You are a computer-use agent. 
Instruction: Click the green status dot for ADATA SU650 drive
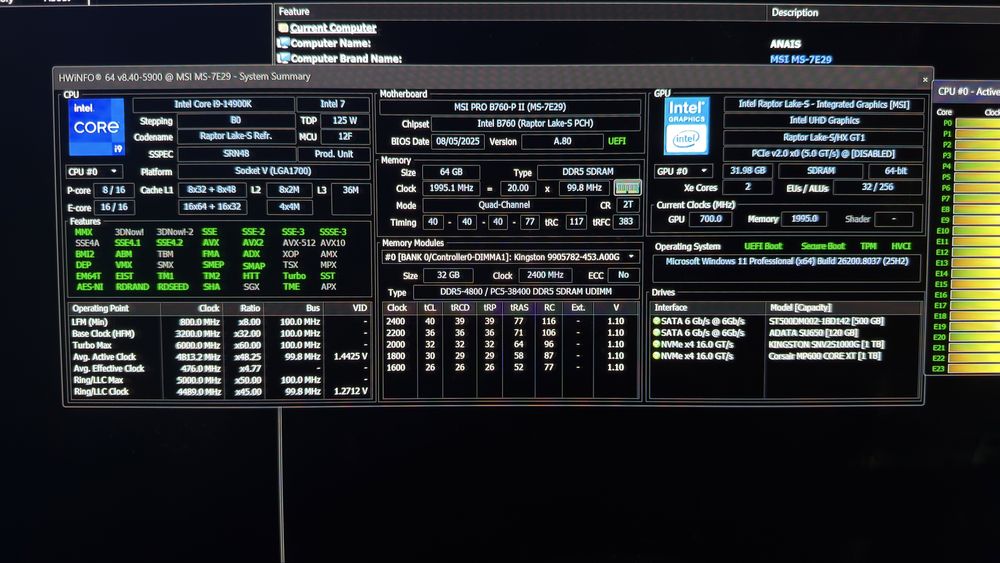(x=656, y=332)
